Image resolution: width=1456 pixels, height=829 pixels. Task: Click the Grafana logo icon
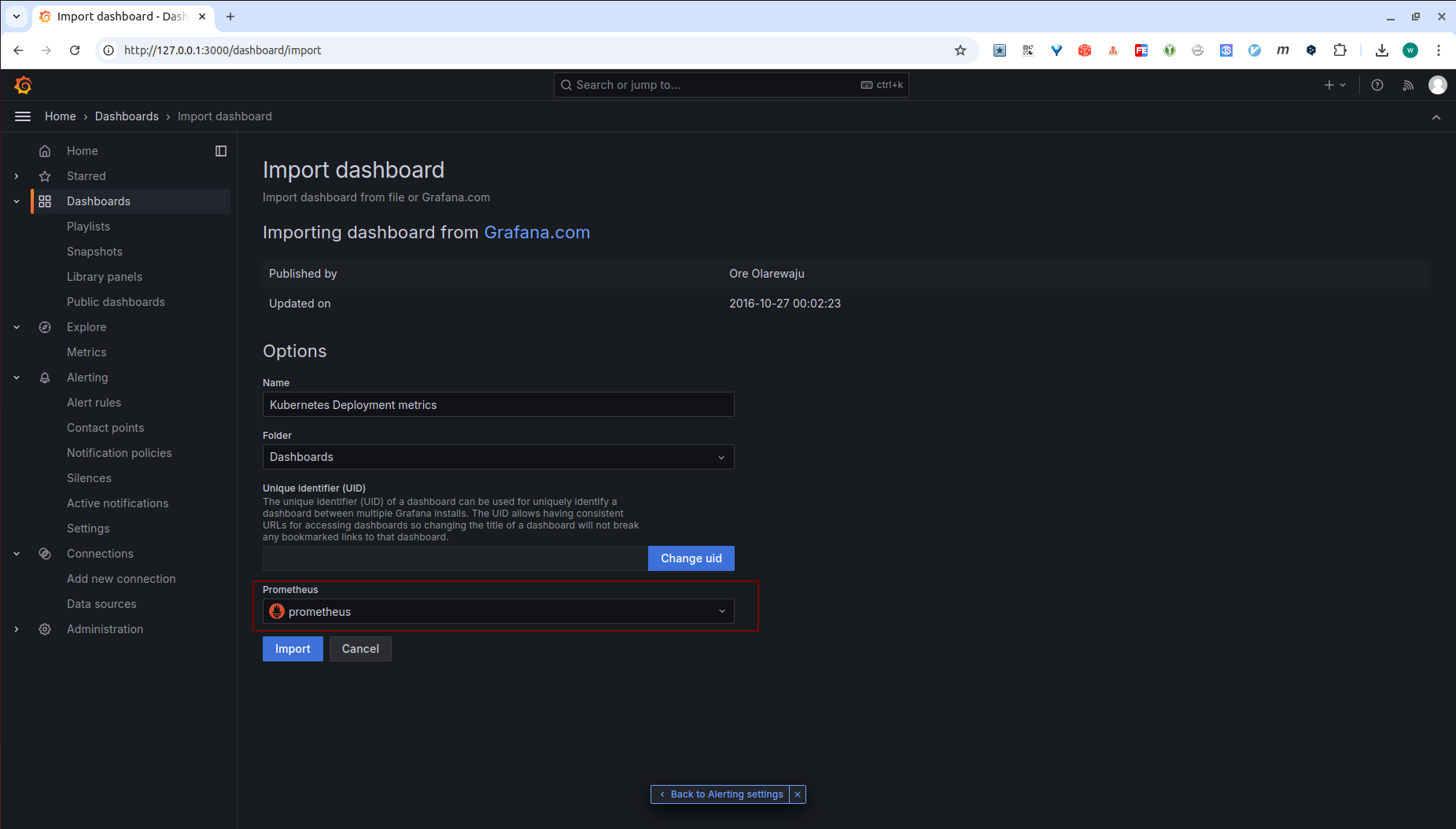(24, 85)
